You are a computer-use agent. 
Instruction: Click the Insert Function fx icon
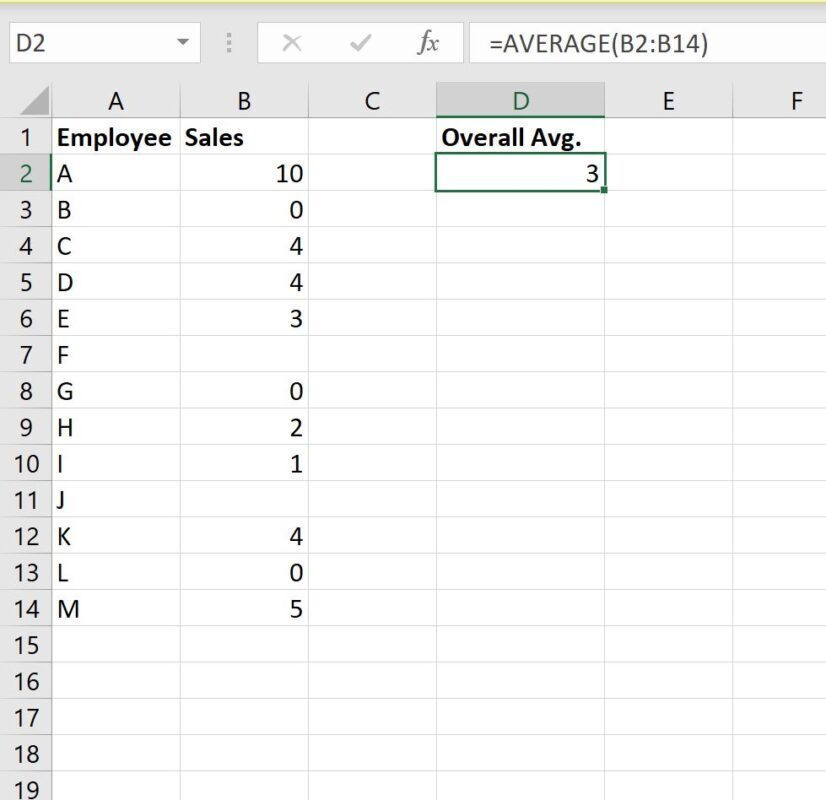(428, 43)
